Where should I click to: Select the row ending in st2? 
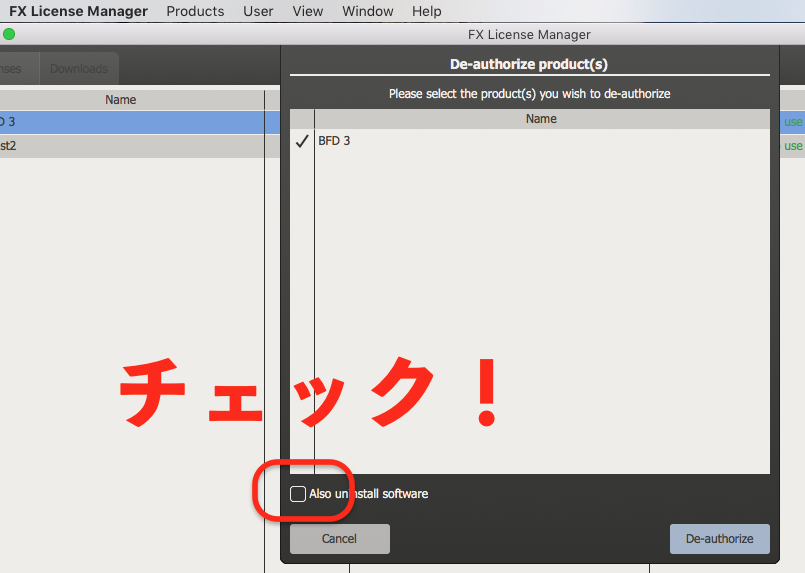coord(140,146)
